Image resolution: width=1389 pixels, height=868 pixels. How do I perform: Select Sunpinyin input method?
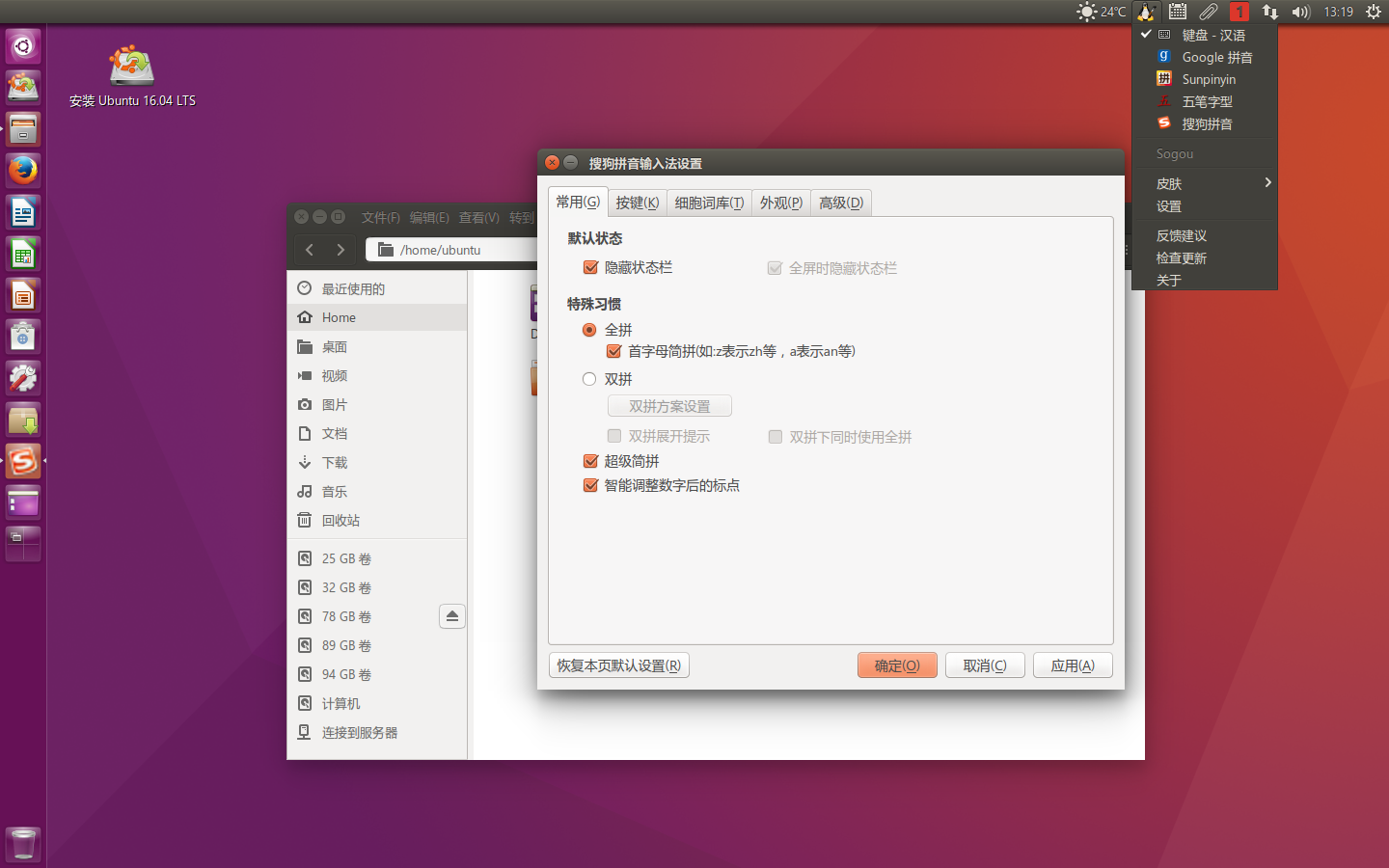[1205, 79]
